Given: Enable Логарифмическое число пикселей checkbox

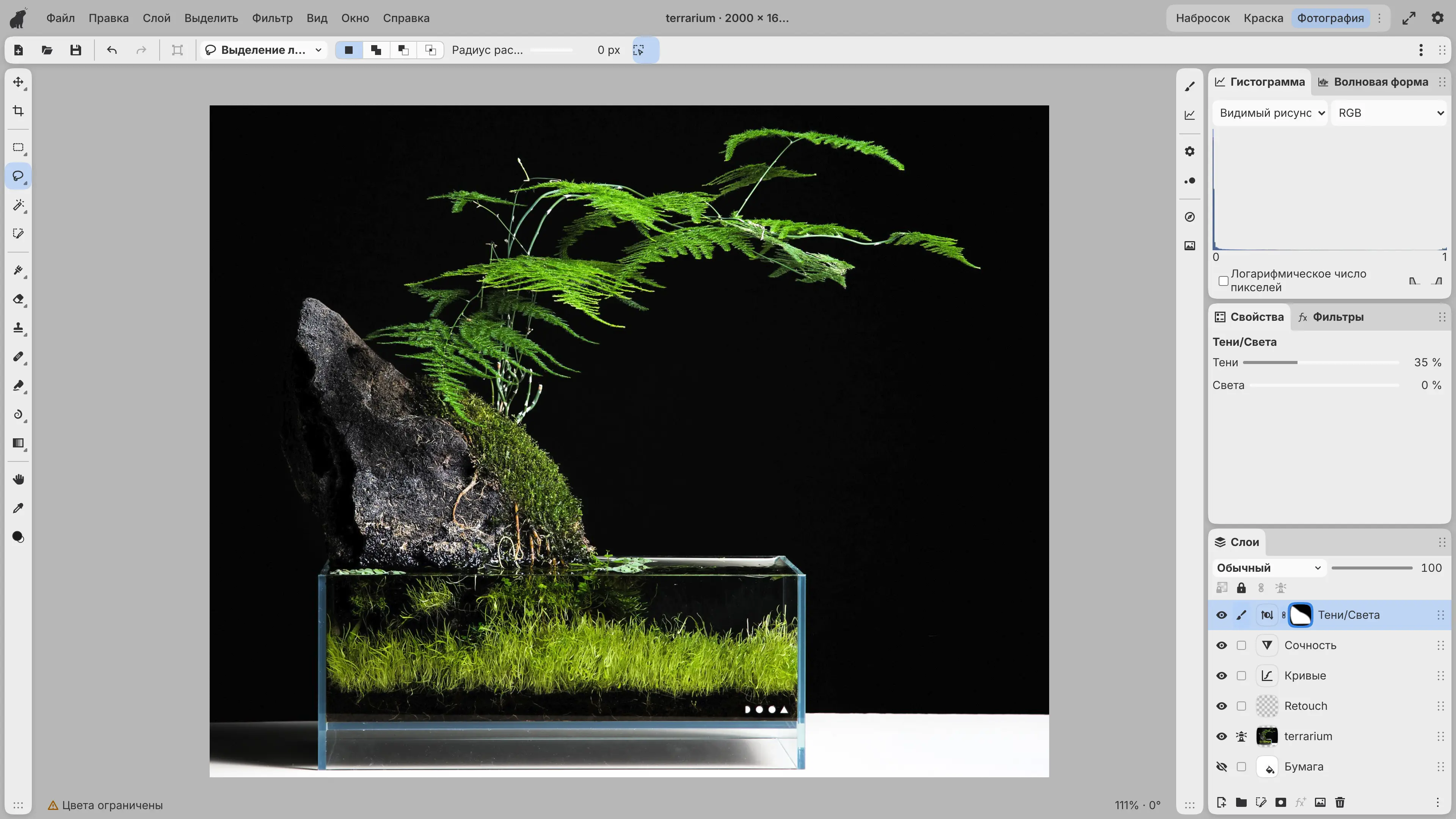Looking at the screenshot, I should point(1224,281).
